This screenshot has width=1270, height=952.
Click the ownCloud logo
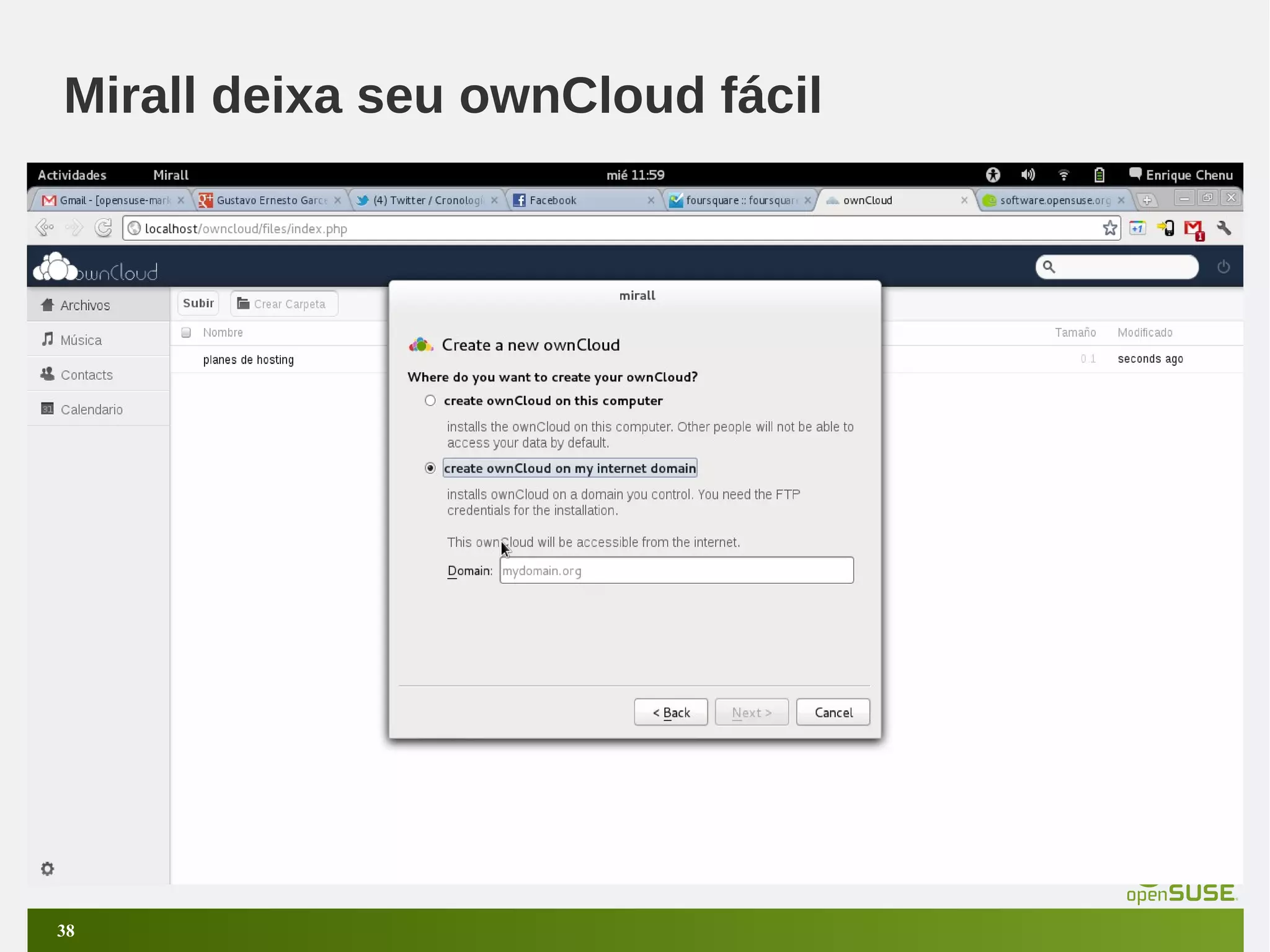pos(95,267)
